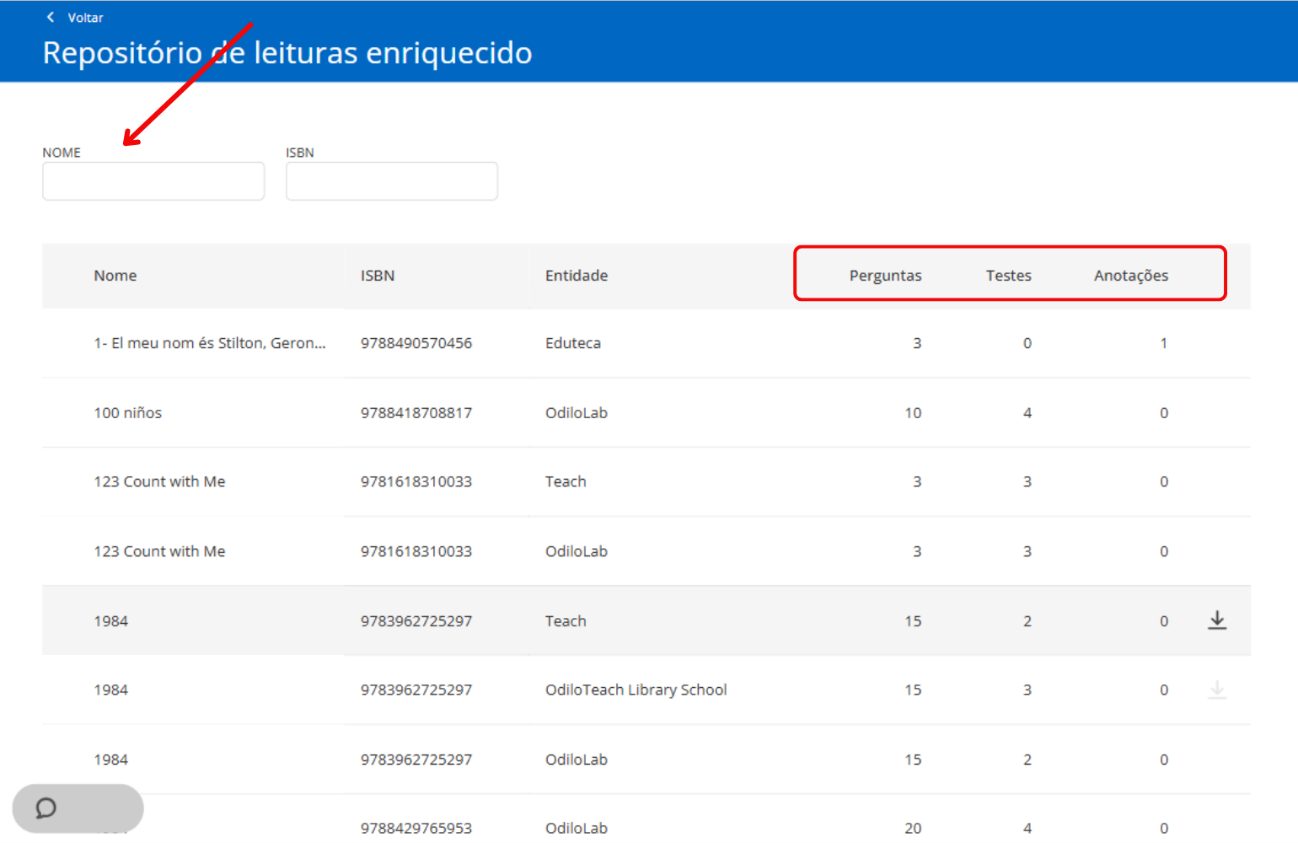1298x843 pixels.
Task: Sort by the Entidade column header
Action: [x=576, y=276]
